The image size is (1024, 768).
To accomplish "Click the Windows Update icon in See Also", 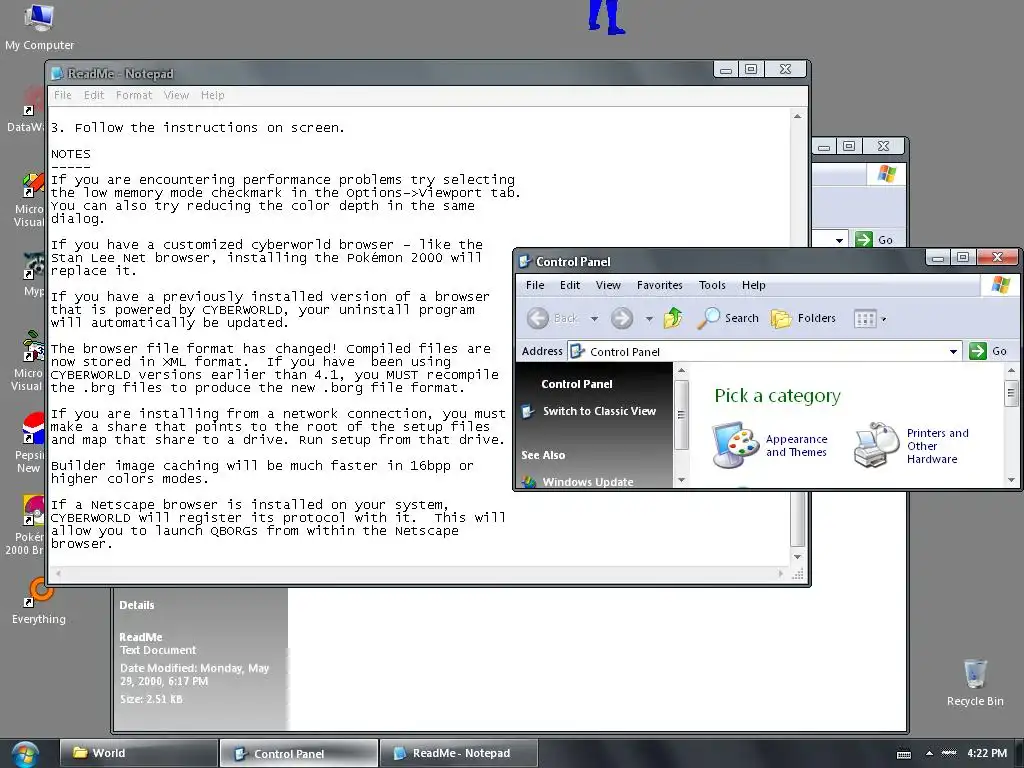I will (x=529, y=482).
